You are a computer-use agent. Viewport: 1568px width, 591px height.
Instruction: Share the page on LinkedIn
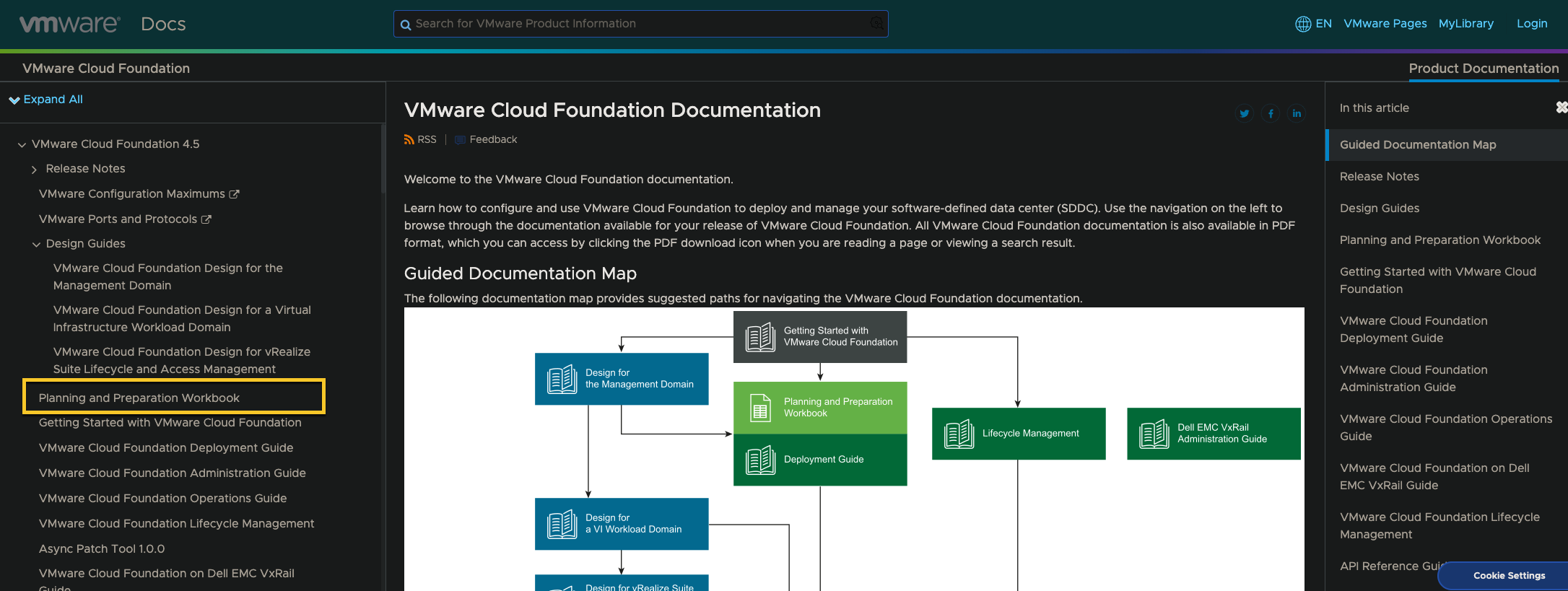1297,113
